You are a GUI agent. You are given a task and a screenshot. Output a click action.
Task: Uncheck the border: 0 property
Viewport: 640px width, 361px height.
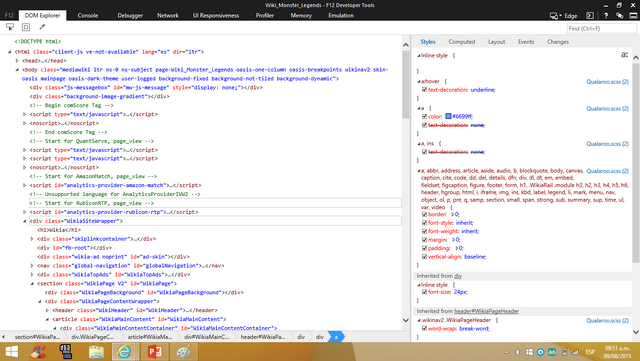[424, 214]
